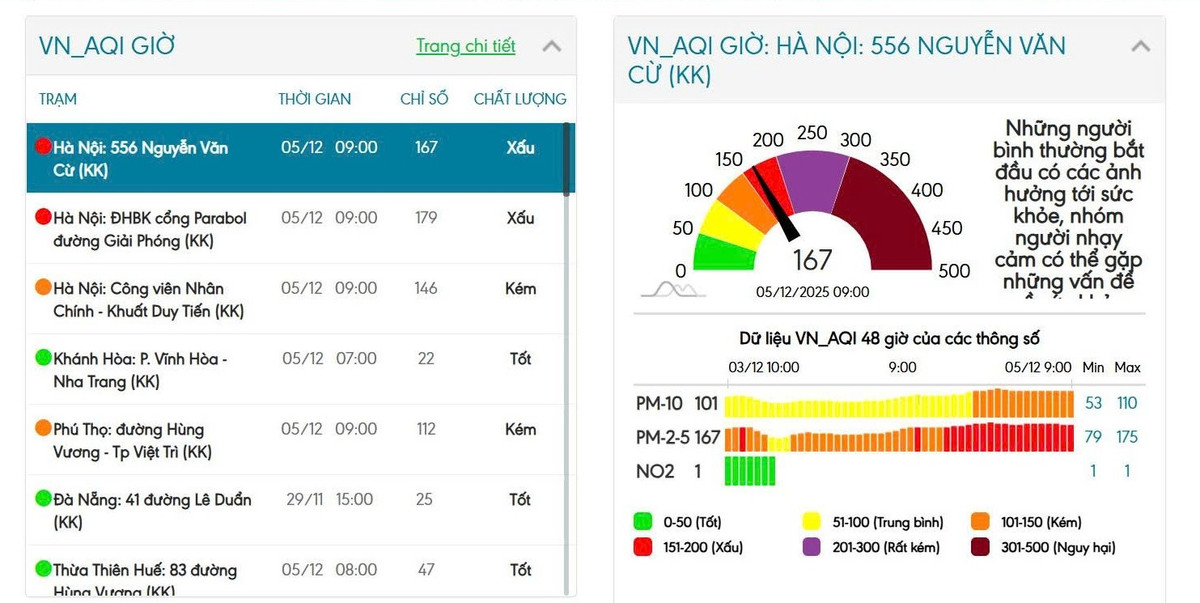1200x603 pixels.
Task: Click red status dot for ĐHBK Parabol station
Action: pyautogui.click(x=43, y=217)
